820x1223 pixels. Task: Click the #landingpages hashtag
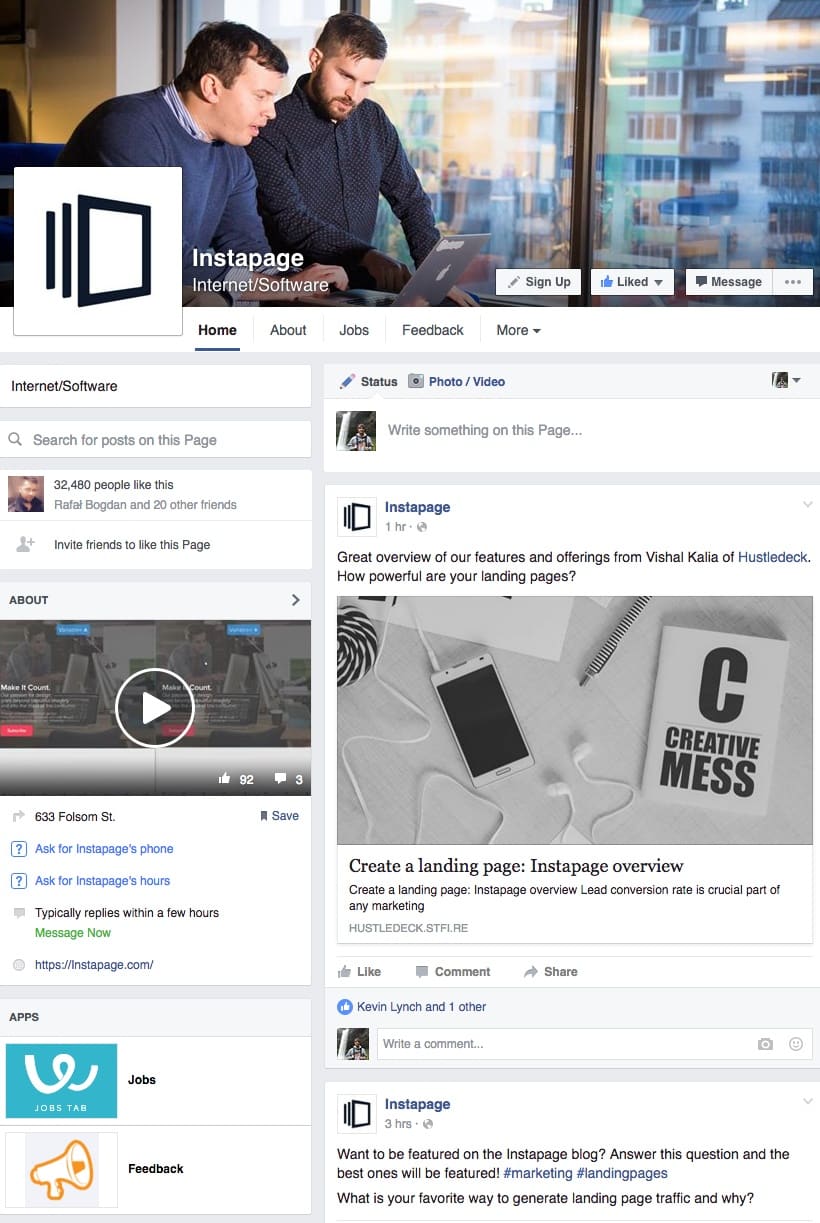pyautogui.click(x=622, y=1173)
